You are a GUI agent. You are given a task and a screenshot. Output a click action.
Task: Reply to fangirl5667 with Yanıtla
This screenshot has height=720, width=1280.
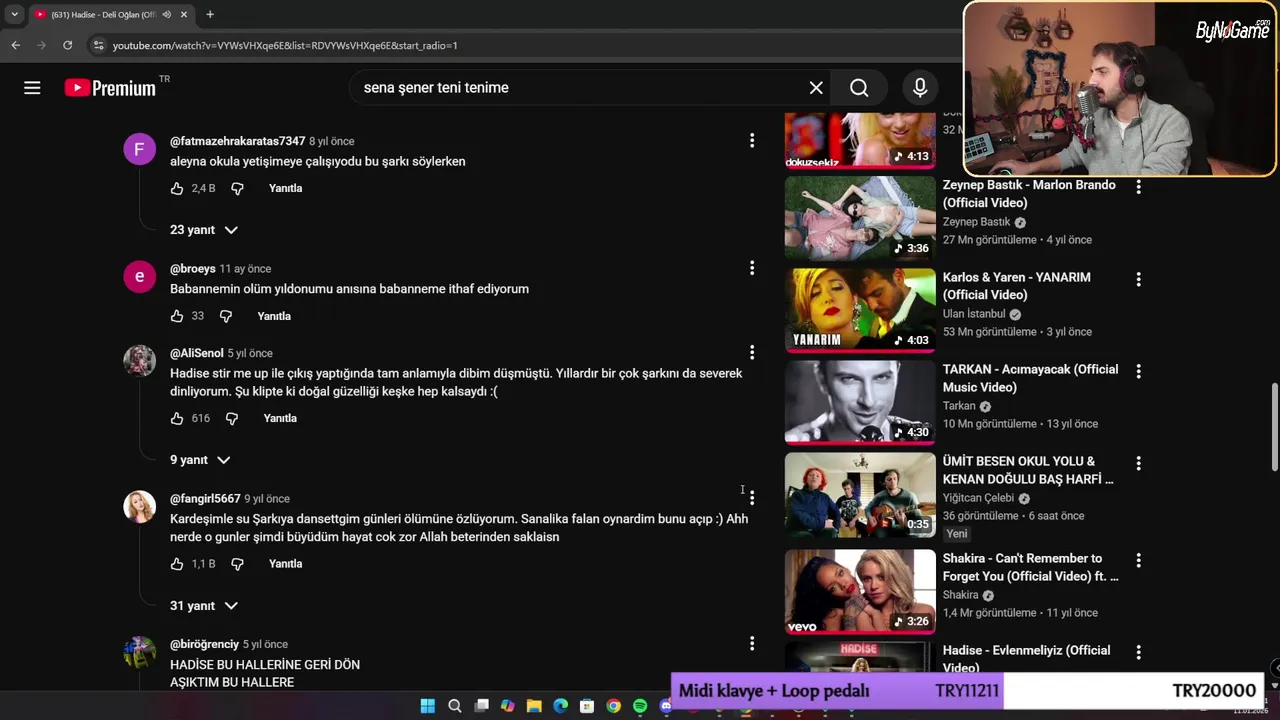click(x=285, y=564)
